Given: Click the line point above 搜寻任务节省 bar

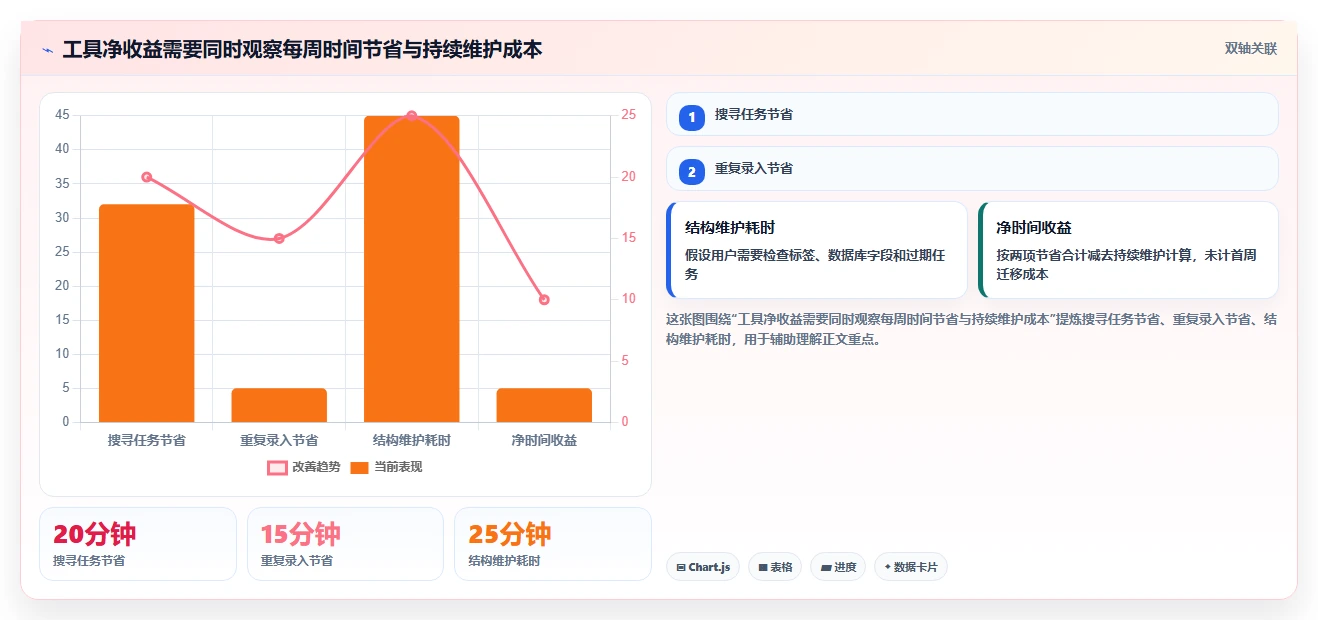Looking at the screenshot, I should (146, 177).
